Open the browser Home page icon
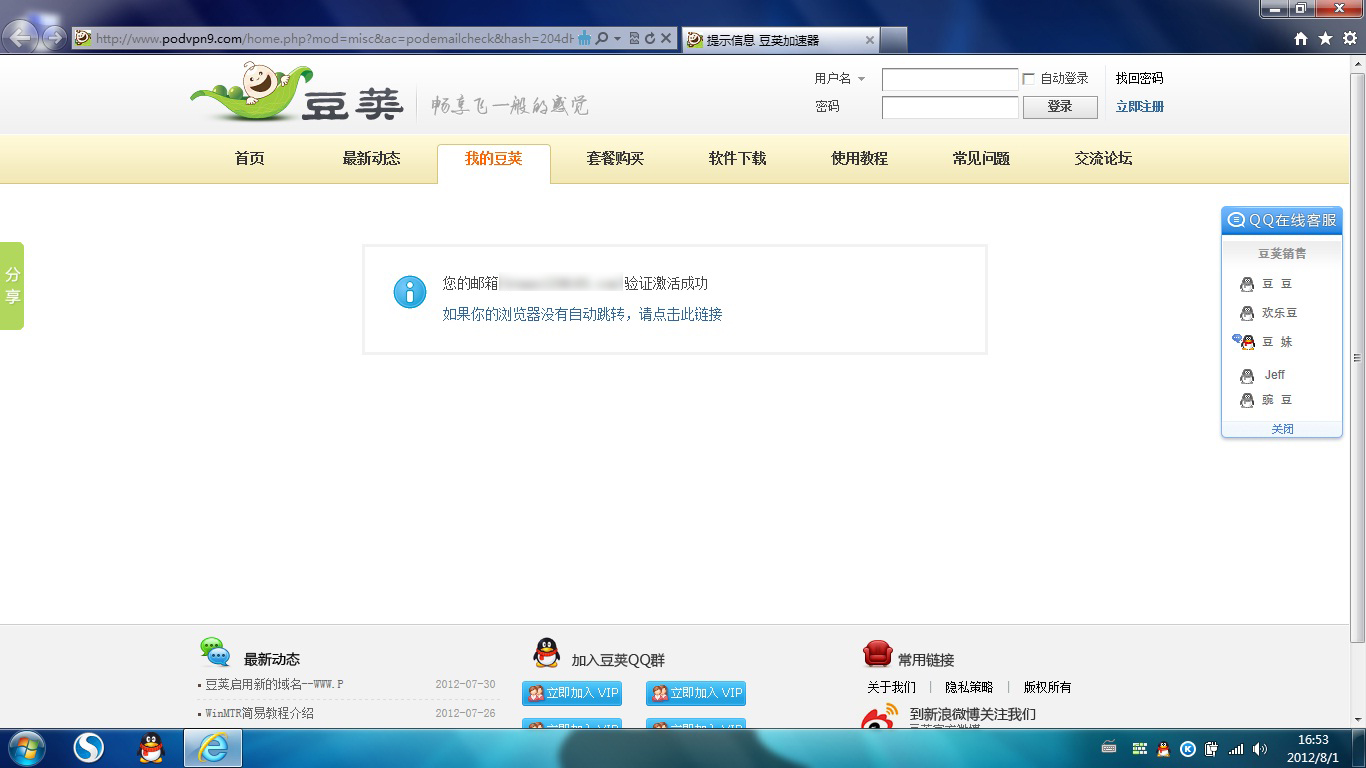Screen dimensions: 1366x768 coord(1301,39)
